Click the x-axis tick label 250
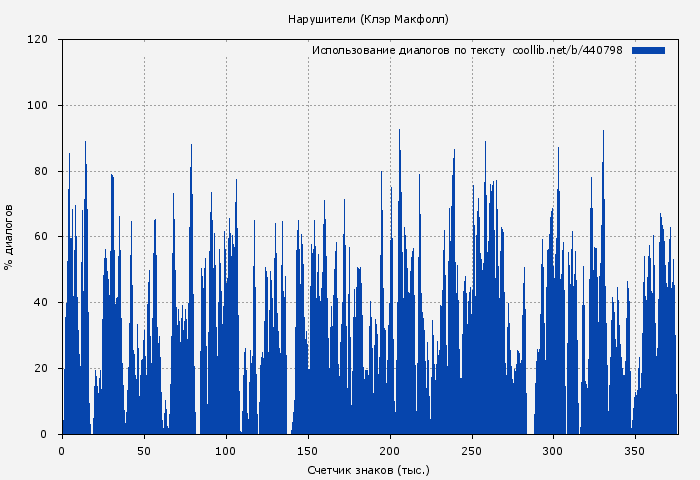 coord(471,450)
